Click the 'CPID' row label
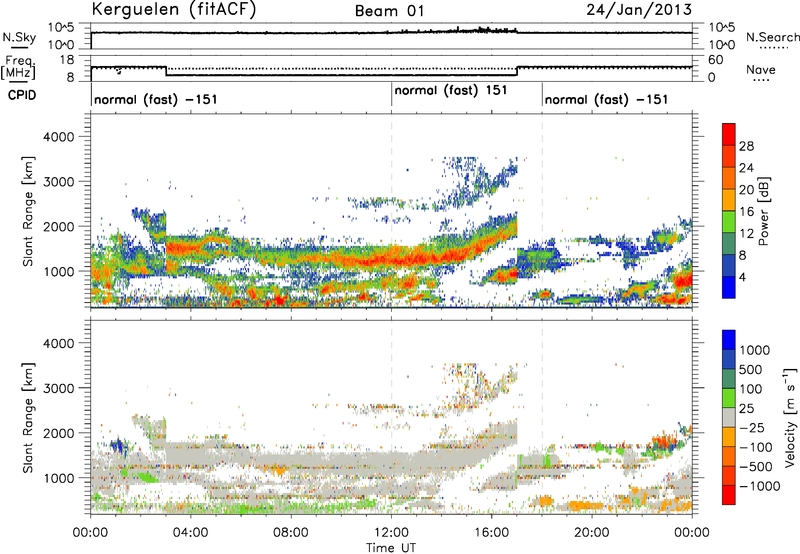 (22, 95)
